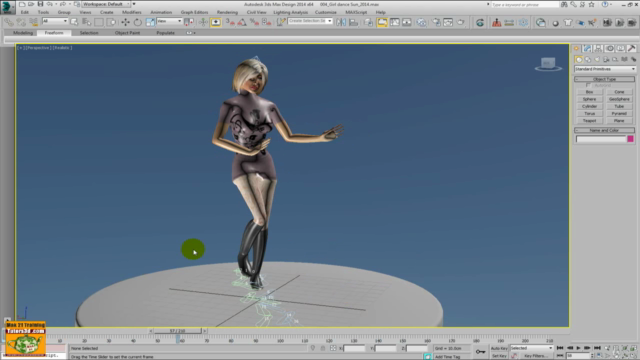Open the Workspace: Default dropdown
The width and height of the screenshot is (640, 360).
[x=106, y=4]
